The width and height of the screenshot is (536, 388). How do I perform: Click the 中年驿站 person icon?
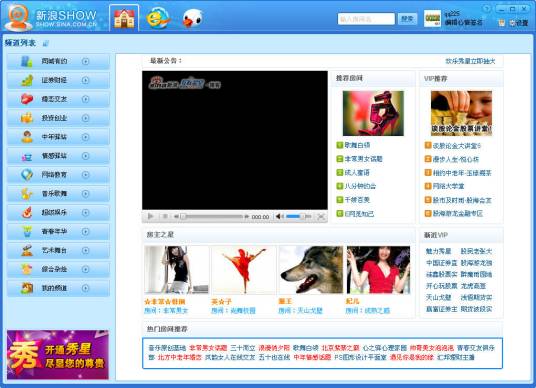click(x=27, y=137)
